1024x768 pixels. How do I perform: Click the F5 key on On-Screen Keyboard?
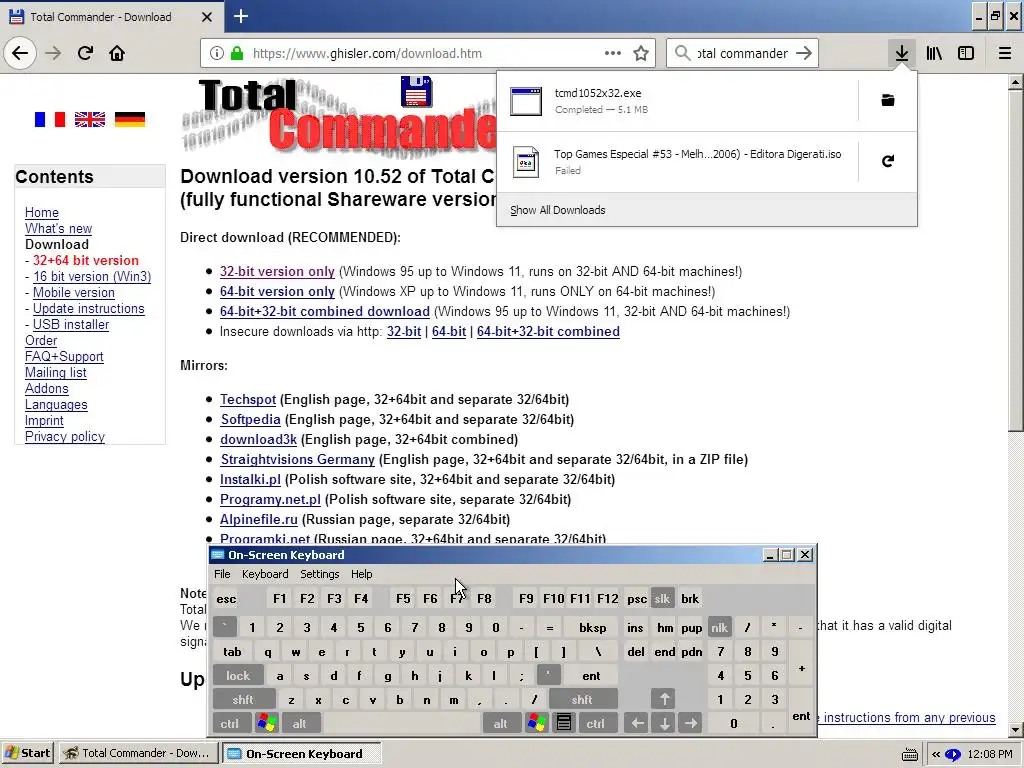pos(403,599)
